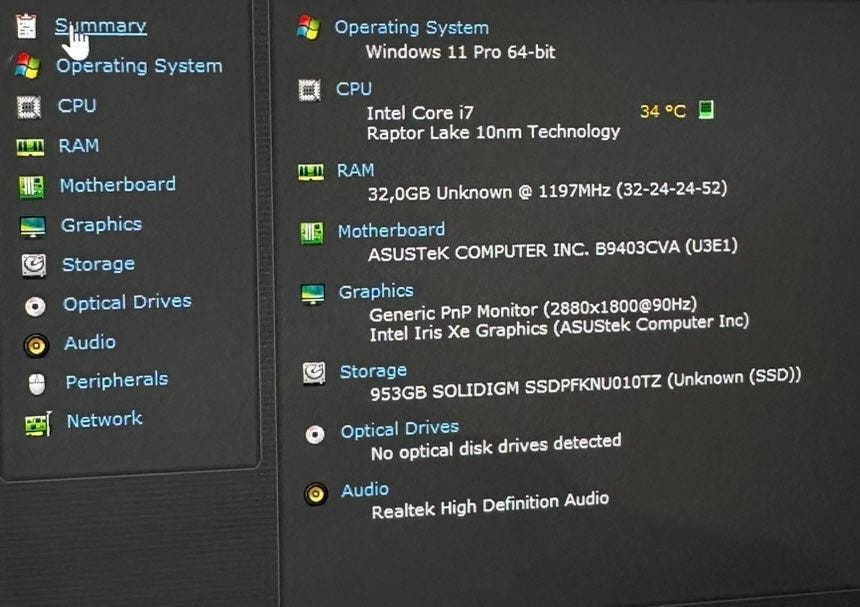The image size is (860, 607).
Task: Click the CPU chip icon in sidebar
Action: point(29,107)
